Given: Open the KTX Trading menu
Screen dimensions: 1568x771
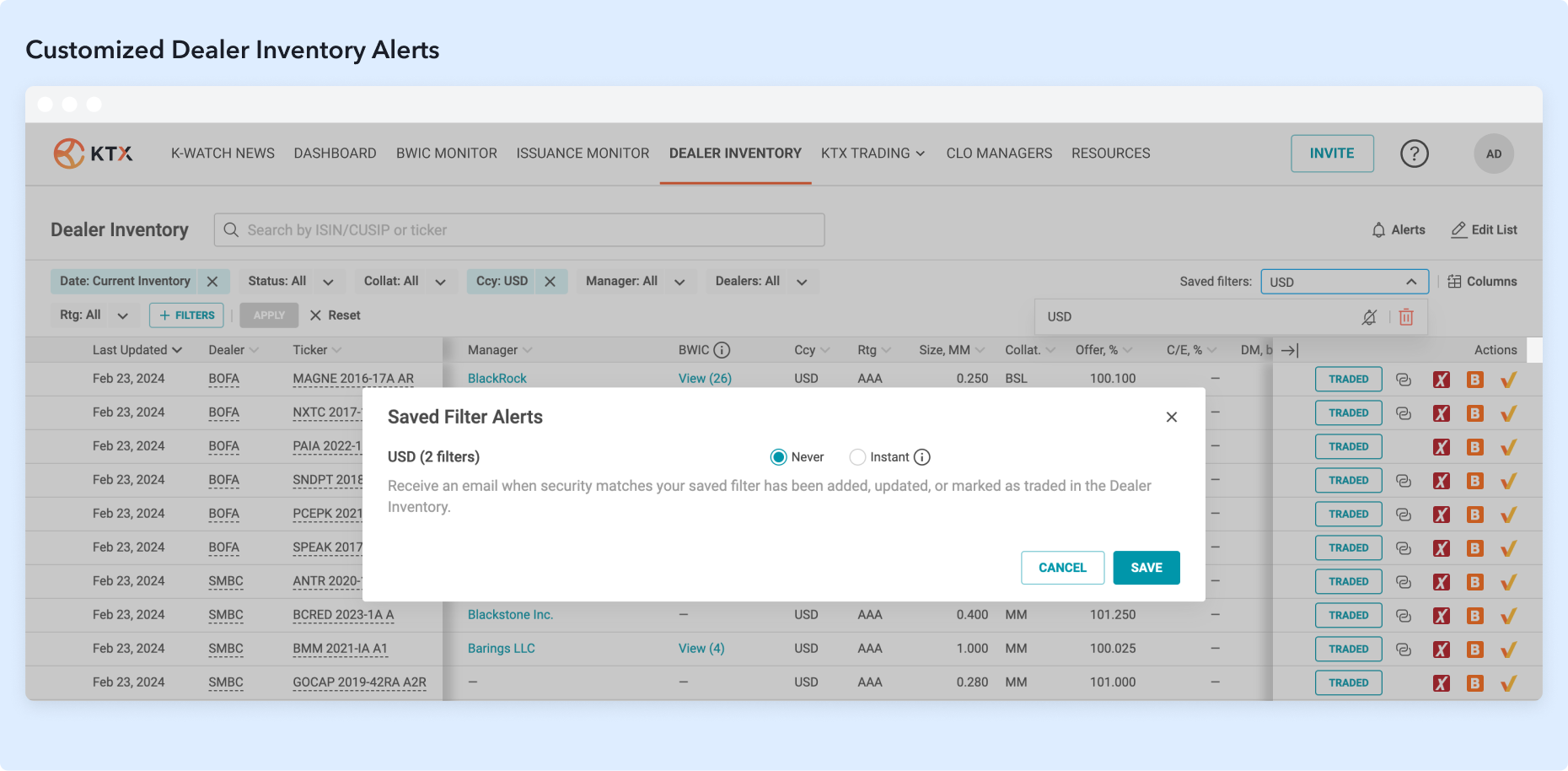Looking at the screenshot, I should coord(873,154).
